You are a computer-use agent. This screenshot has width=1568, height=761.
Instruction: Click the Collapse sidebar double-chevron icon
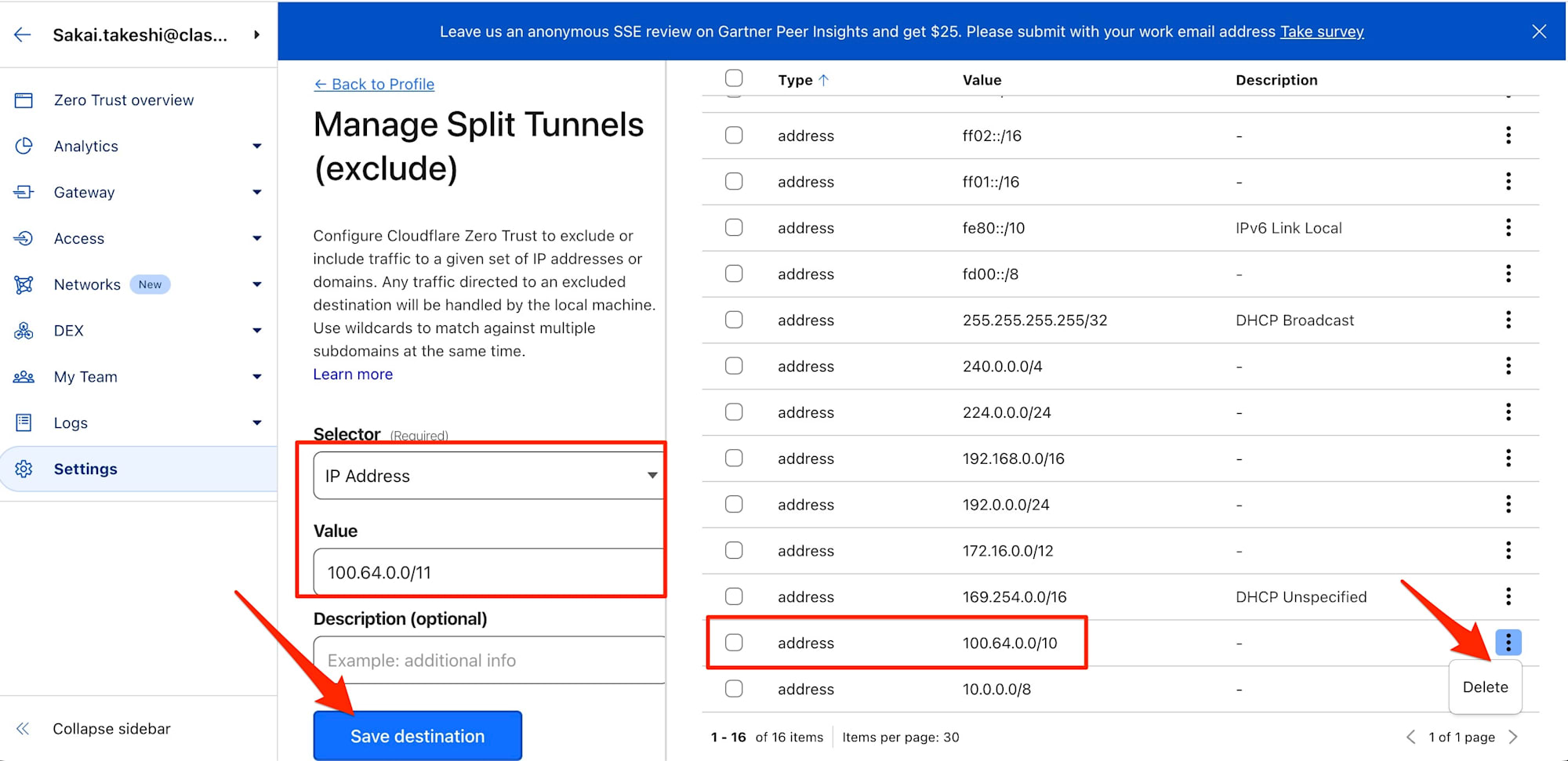click(x=23, y=729)
